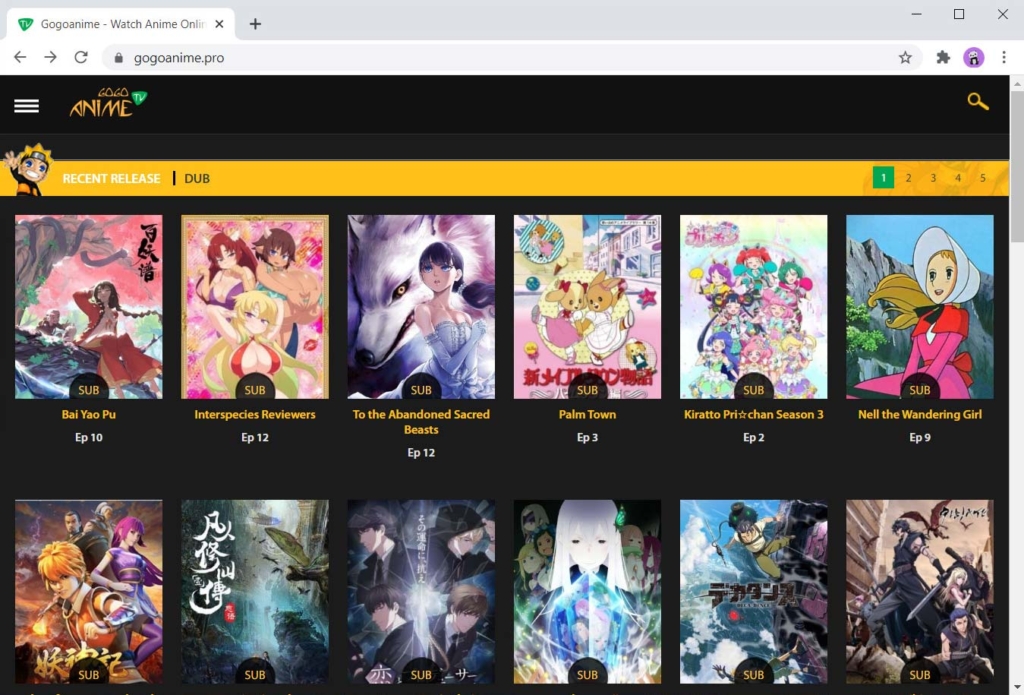Click Ep 10 under Bai Yao Pu

coord(89,437)
